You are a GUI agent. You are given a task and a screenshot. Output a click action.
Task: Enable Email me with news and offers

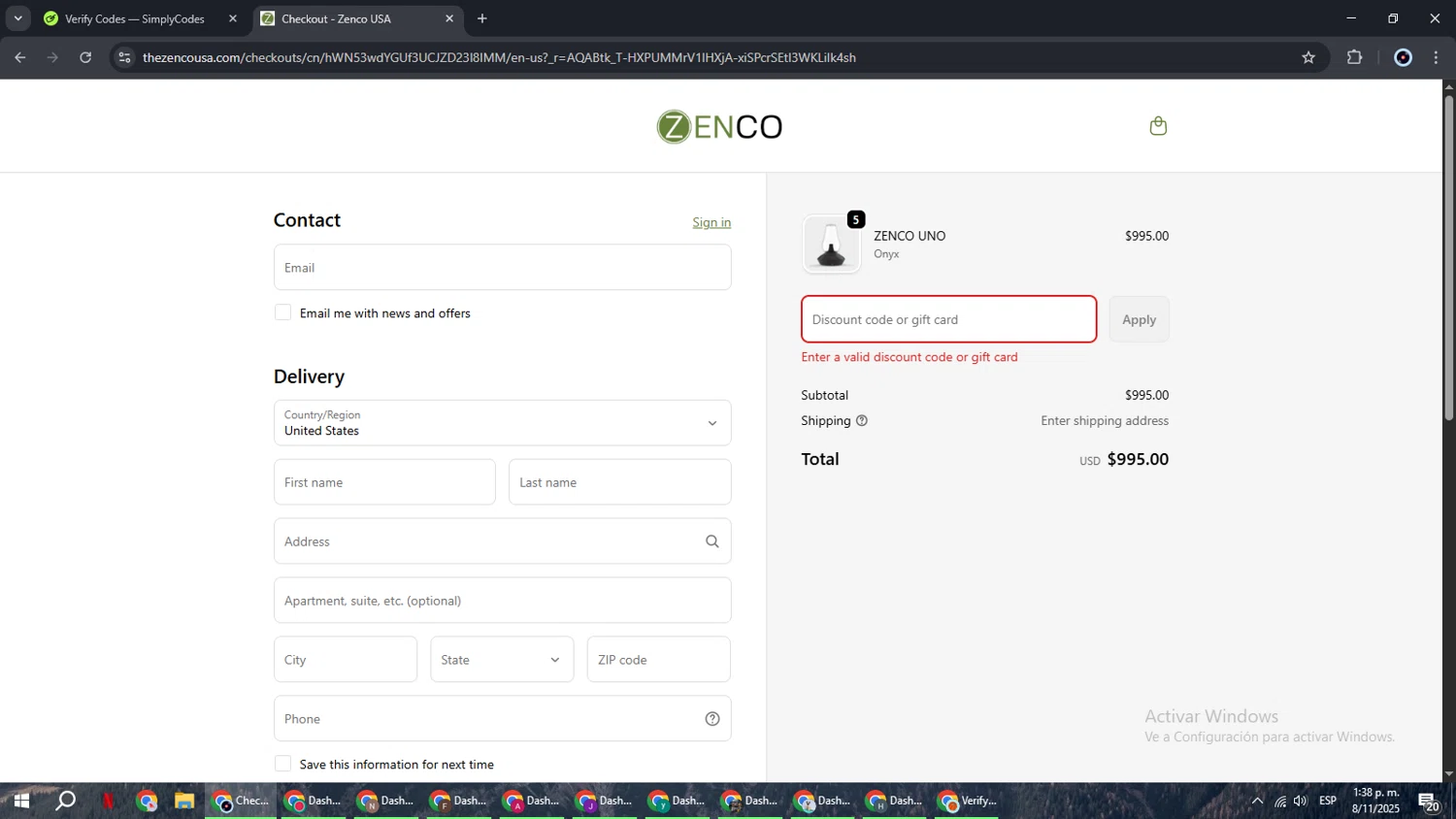click(x=282, y=312)
